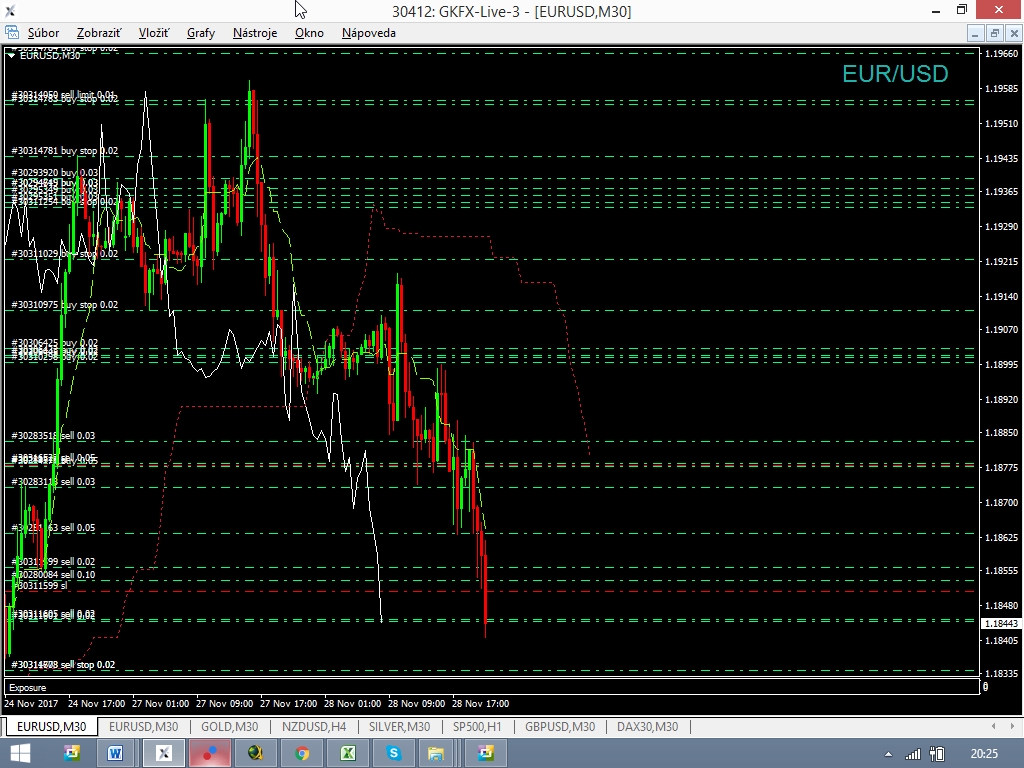Open the first colorful squares taskbar app
The image size is (1024, 768).
(x=72, y=754)
